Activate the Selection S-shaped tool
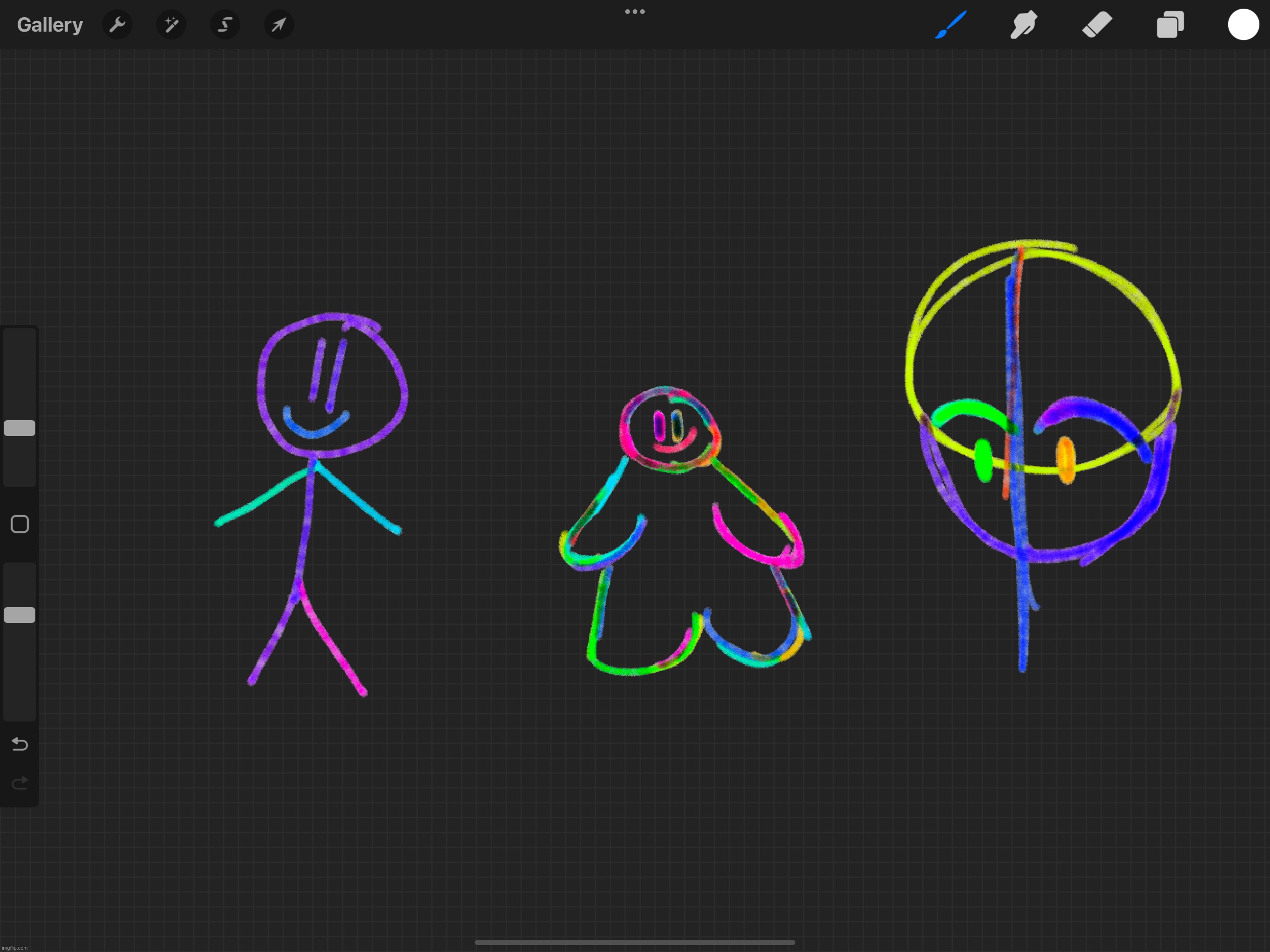 [225, 25]
